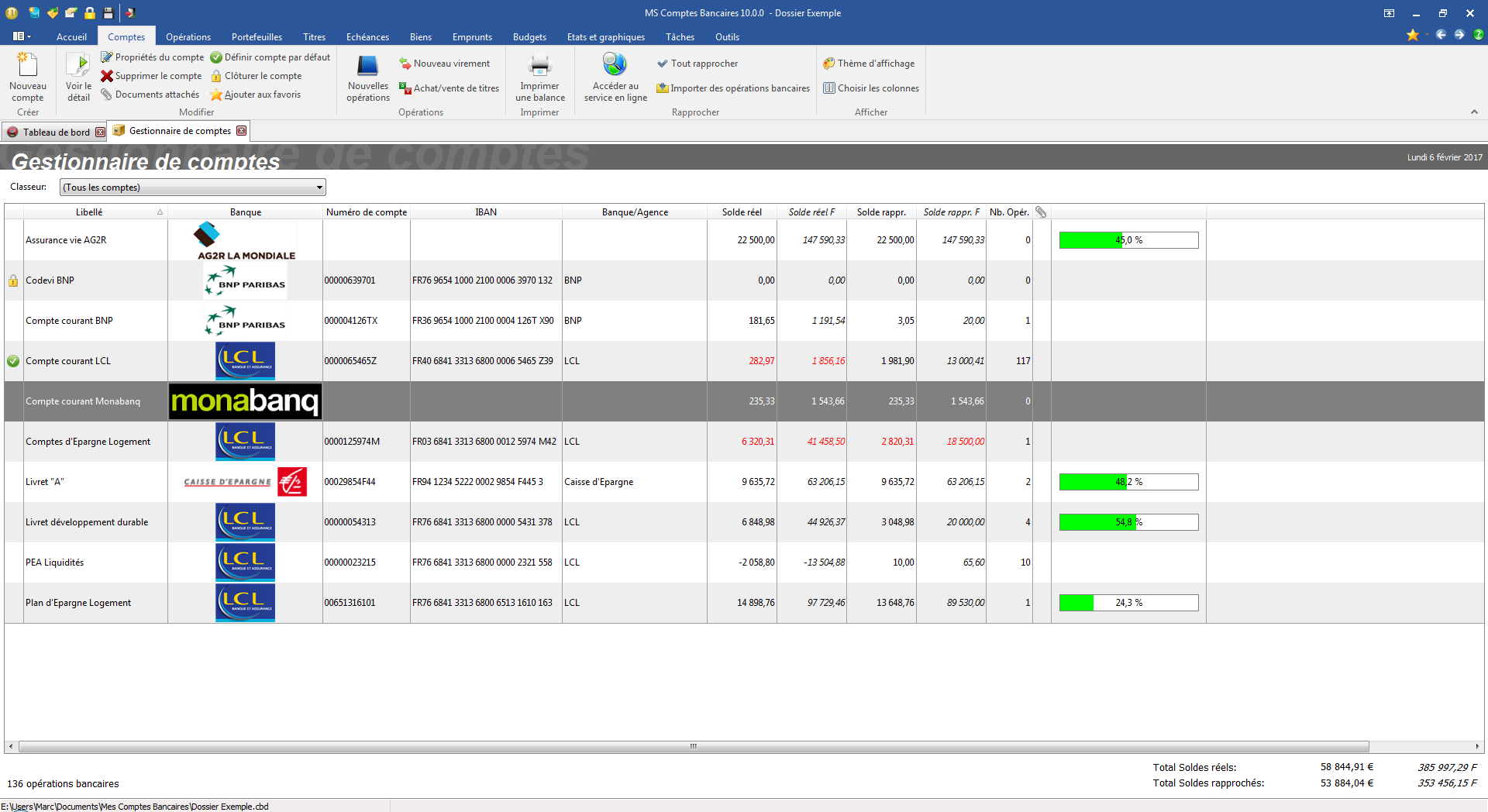Open Thème d'affichage
1488x812 pixels.
pos(869,64)
